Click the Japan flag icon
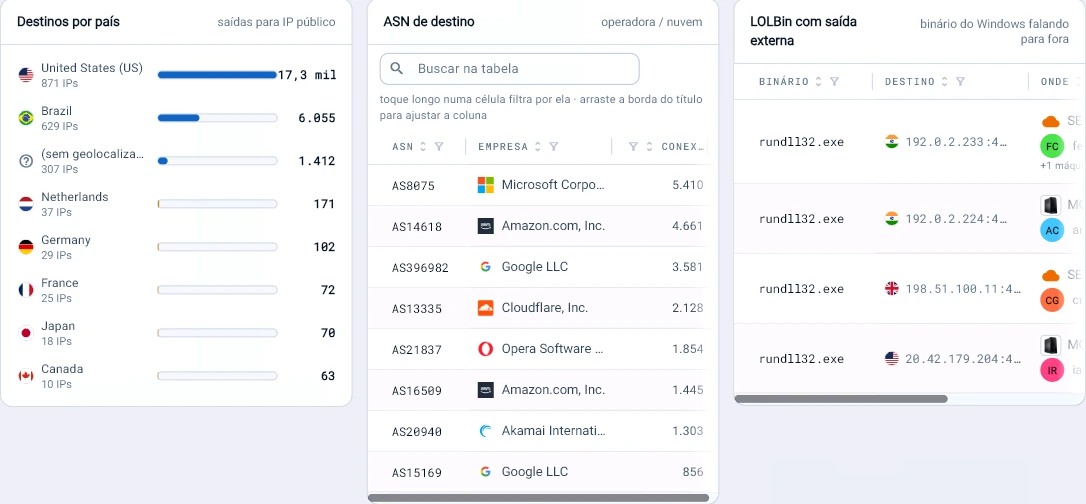Screen dimensions: 1086x504 click(26, 333)
